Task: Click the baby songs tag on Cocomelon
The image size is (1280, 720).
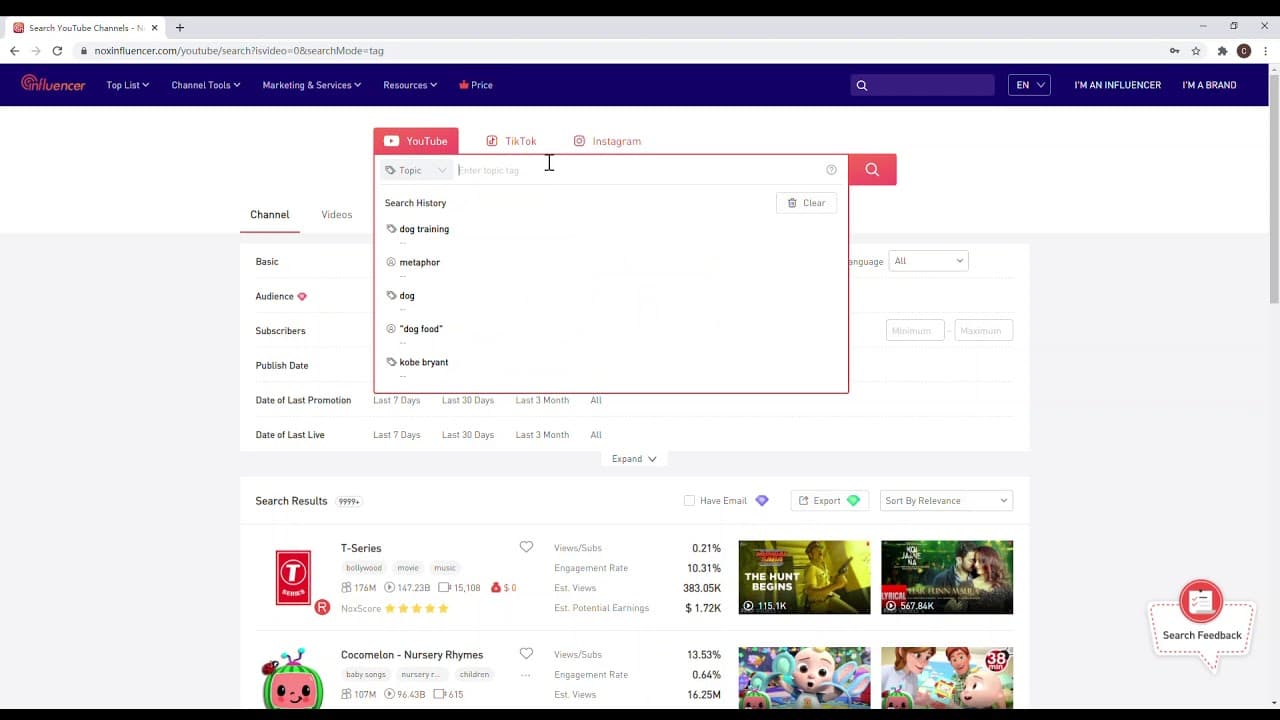Action: (x=366, y=674)
